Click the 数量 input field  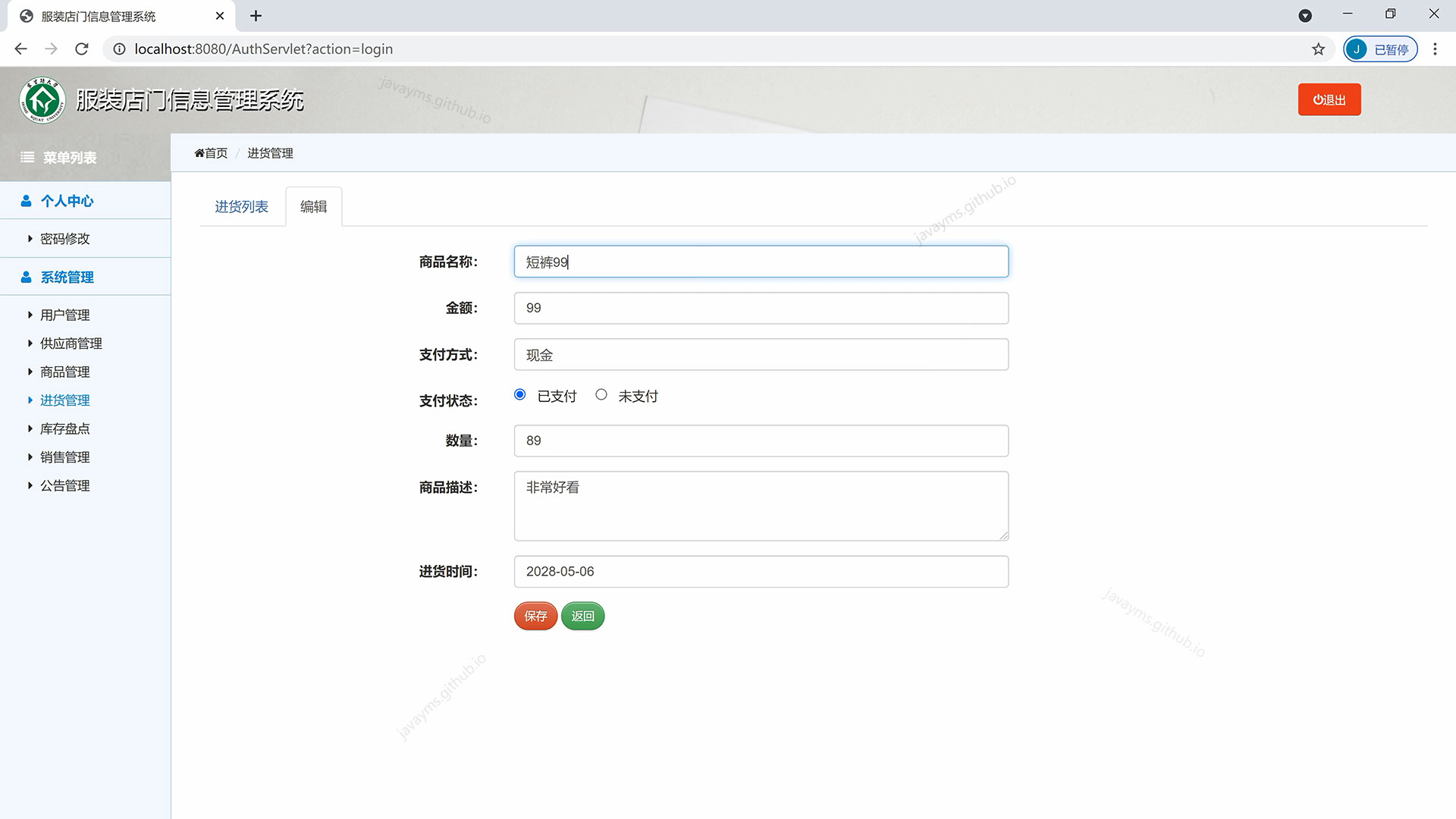tap(761, 441)
